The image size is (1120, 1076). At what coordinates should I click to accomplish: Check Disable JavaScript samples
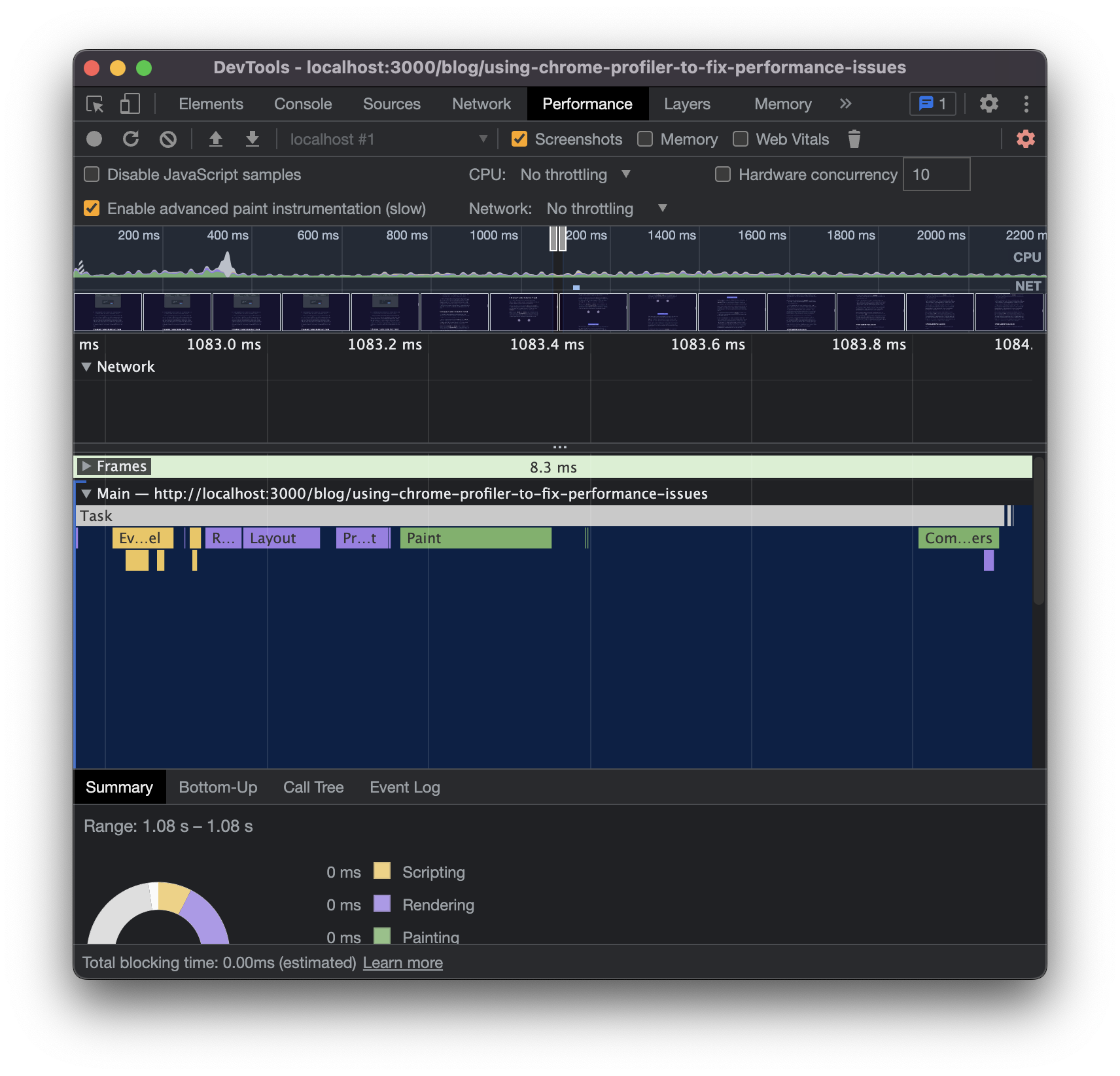[x=92, y=175]
